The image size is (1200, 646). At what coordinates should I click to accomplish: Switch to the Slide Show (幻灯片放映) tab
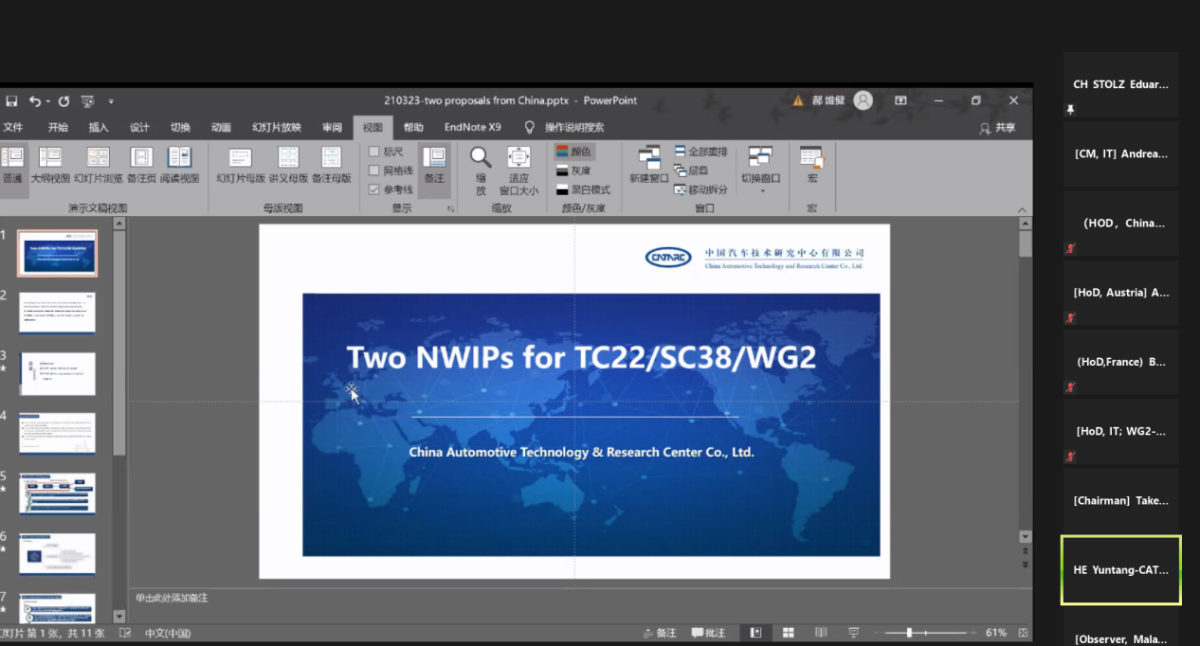[276, 128]
